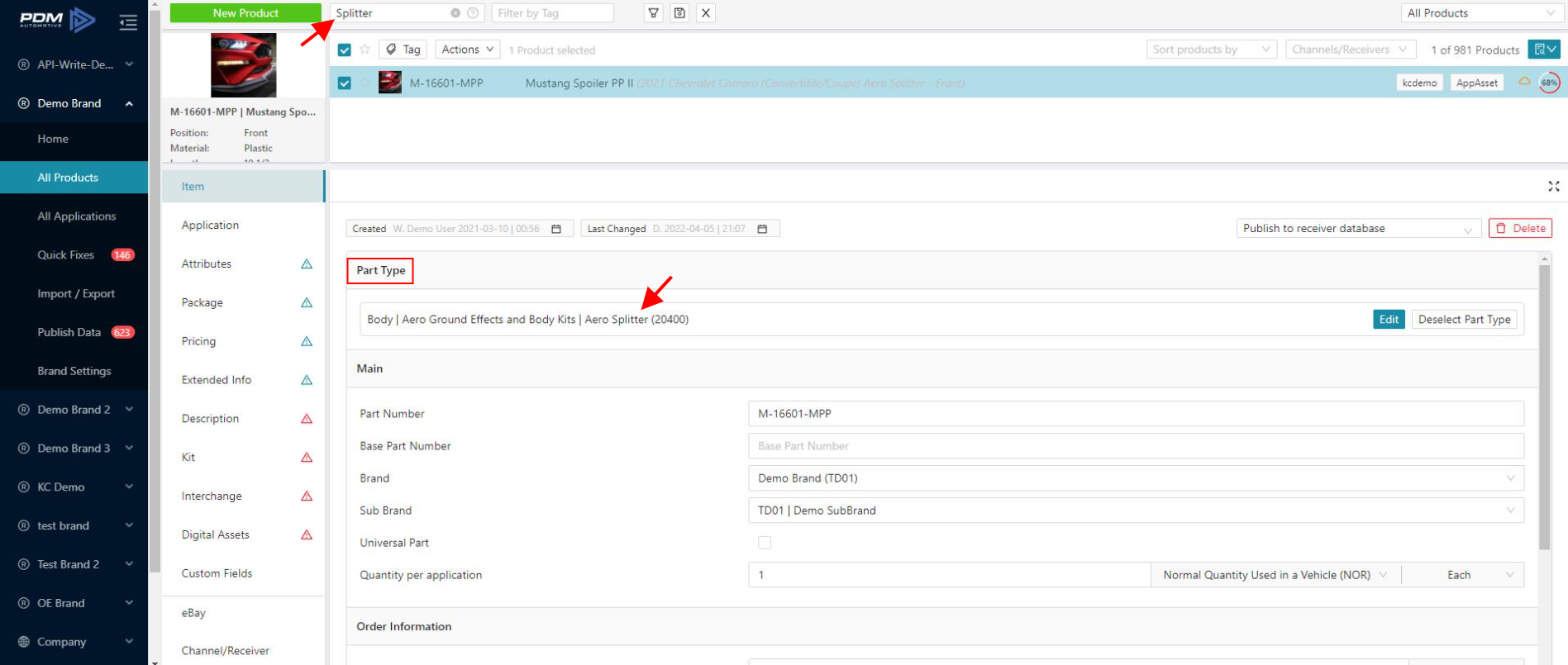1568x665 pixels.
Task: Open the Last Changed date calendar icon
Action: (x=762, y=229)
